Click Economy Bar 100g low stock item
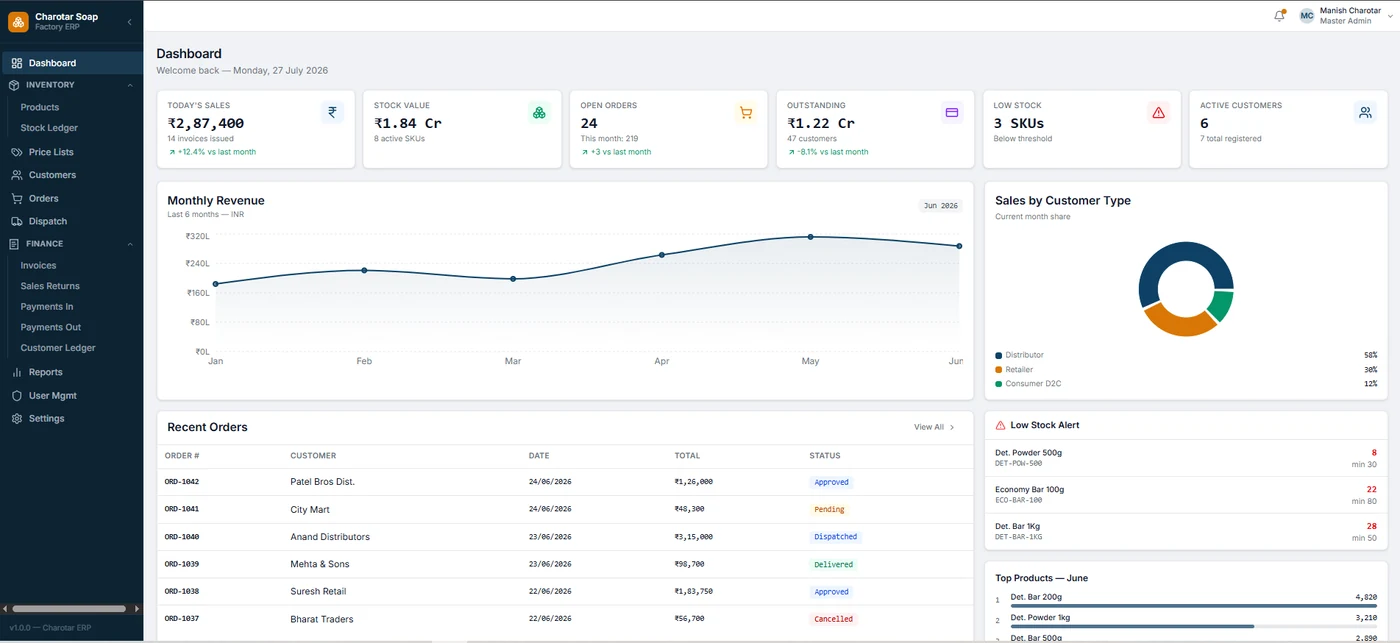 pyautogui.click(x=1186, y=494)
